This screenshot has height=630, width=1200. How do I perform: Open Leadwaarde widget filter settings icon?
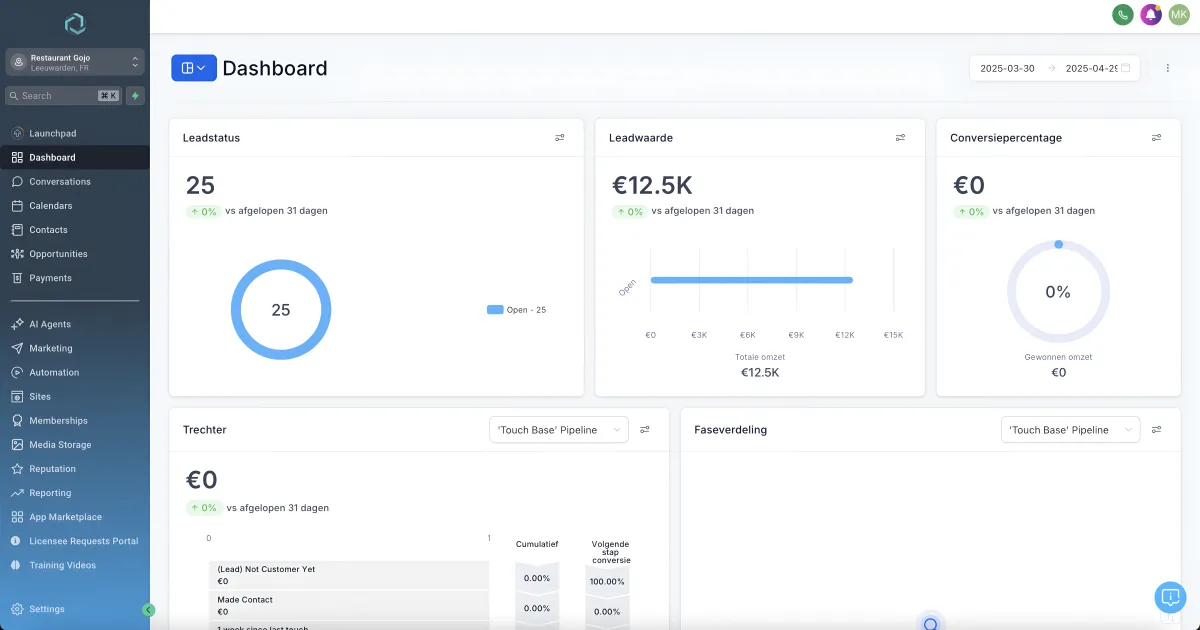pyautogui.click(x=901, y=138)
